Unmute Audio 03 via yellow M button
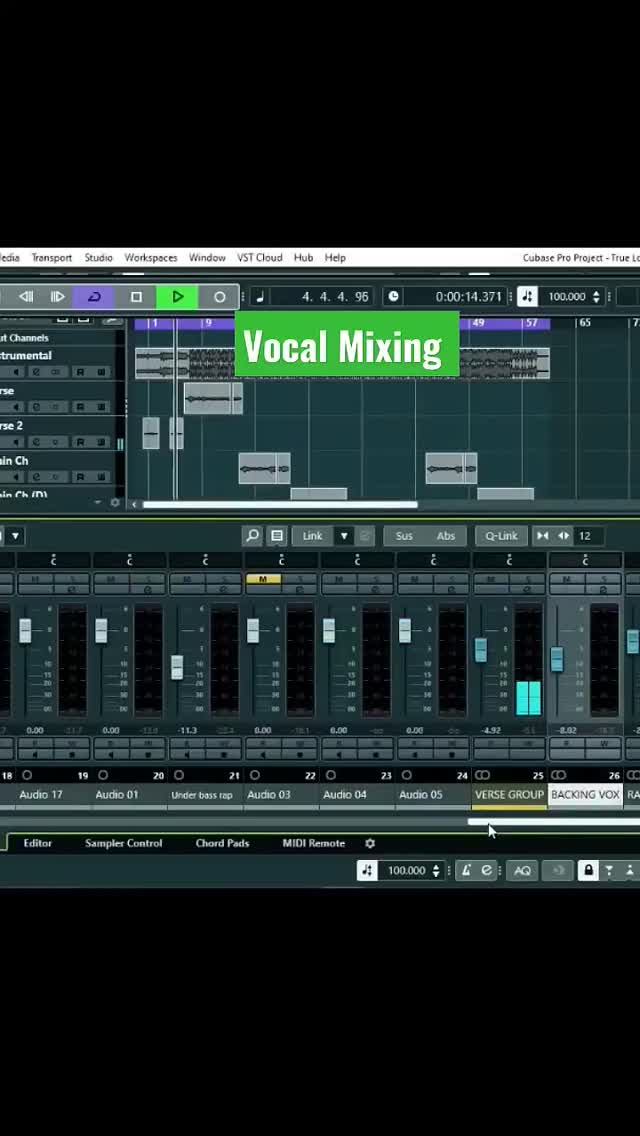 (262, 579)
